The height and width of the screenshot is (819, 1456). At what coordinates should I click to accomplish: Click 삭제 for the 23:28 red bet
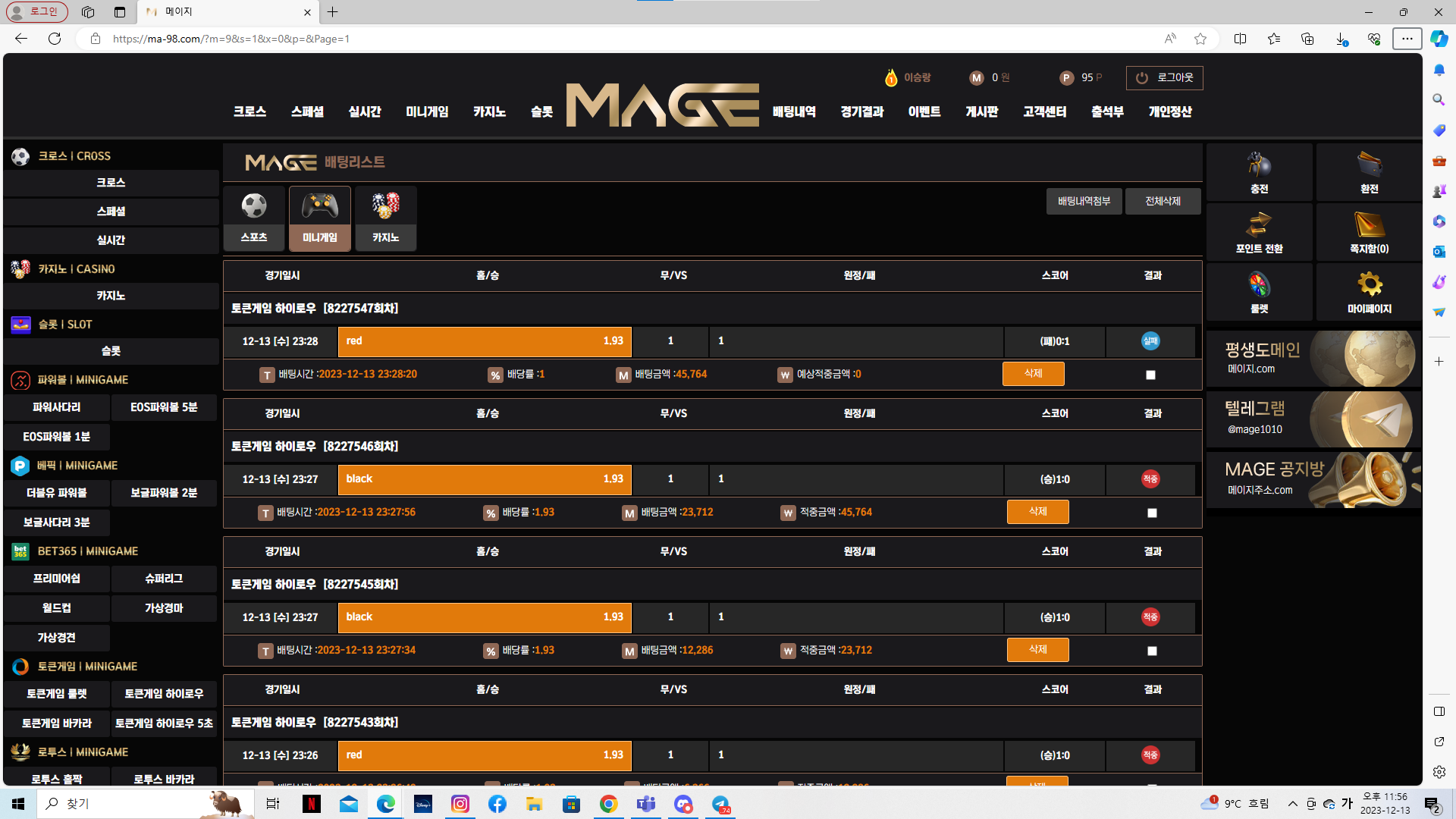pyautogui.click(x=1033, y=374)
